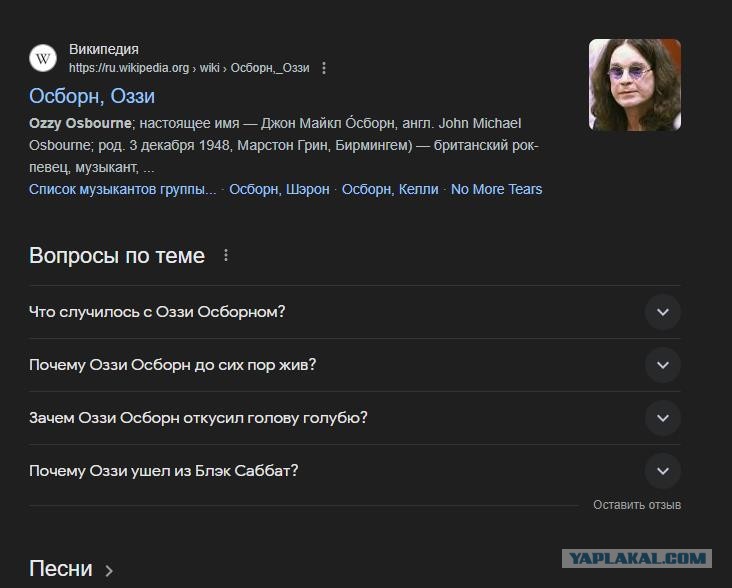Expand Что случилось с Оззи Осборном chevron
Viewport: 732px width, 588px height.
[x=662, y=312]
